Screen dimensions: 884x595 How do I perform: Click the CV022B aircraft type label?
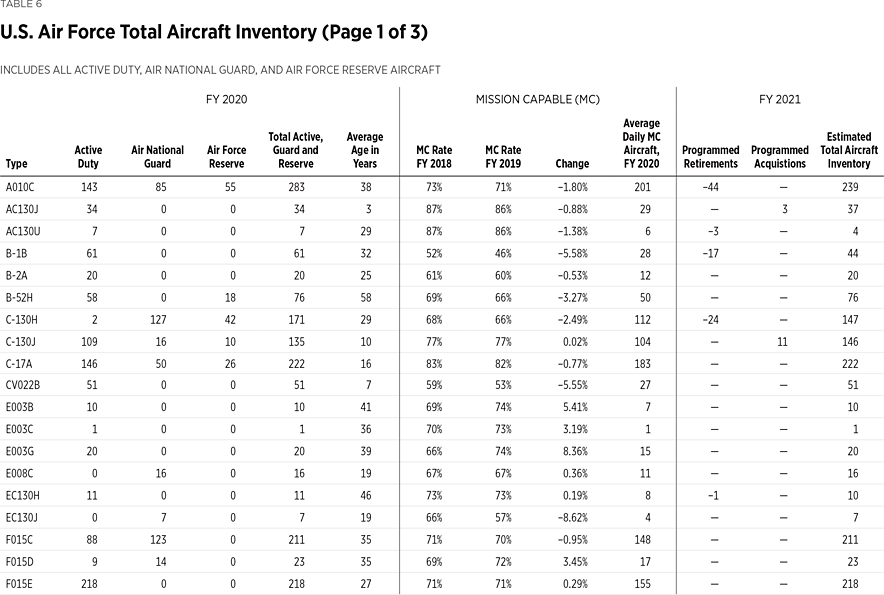(22, 386)
